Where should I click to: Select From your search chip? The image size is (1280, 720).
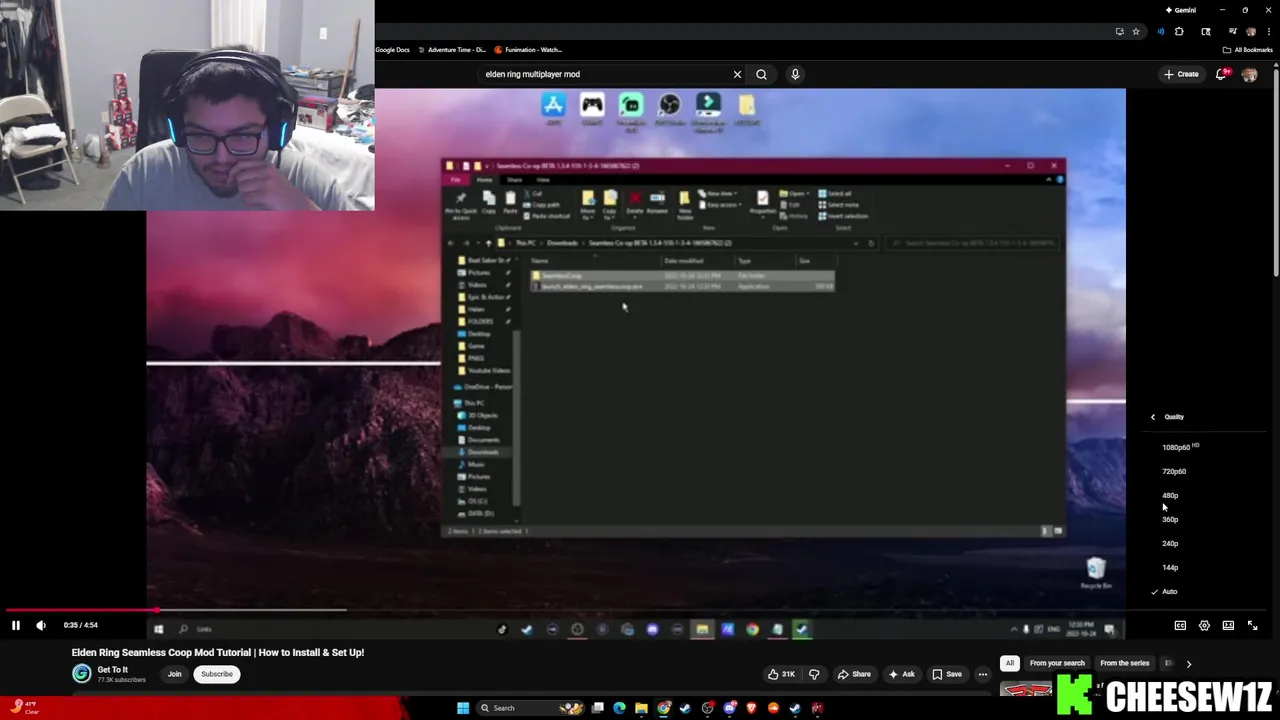pyautogui.click(x=1057, y=663)
